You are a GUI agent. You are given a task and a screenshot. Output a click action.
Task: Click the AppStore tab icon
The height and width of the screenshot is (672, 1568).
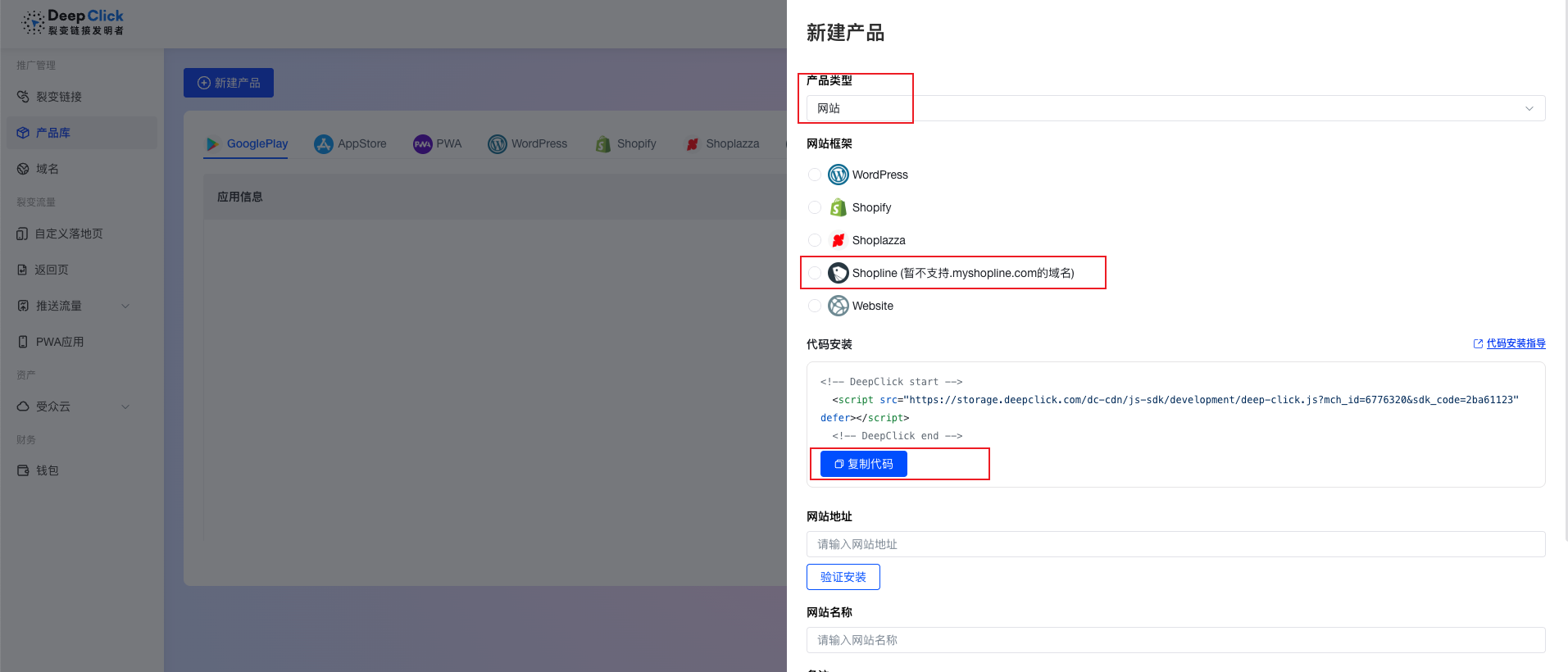point(324,144)
